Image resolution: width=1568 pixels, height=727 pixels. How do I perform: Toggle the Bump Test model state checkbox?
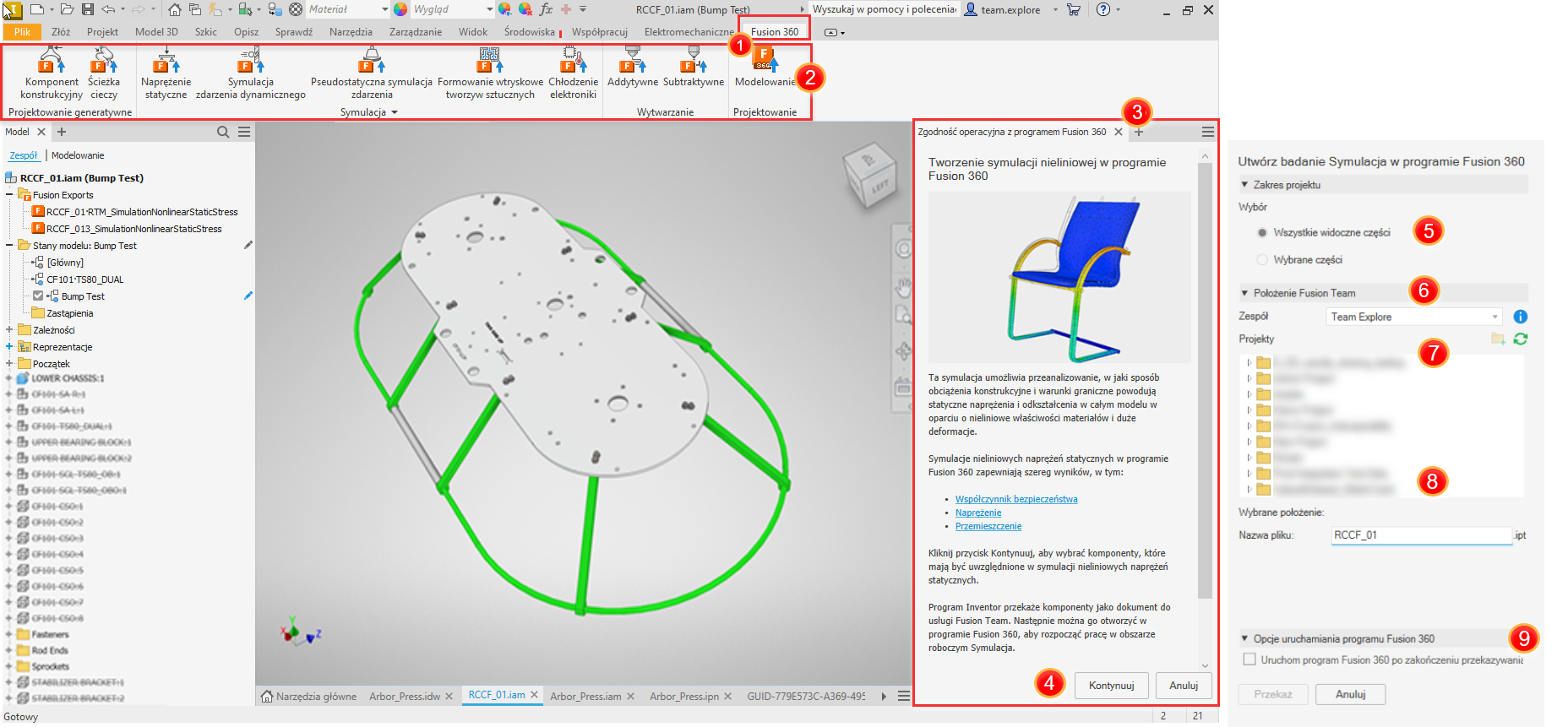coord(38,296)
